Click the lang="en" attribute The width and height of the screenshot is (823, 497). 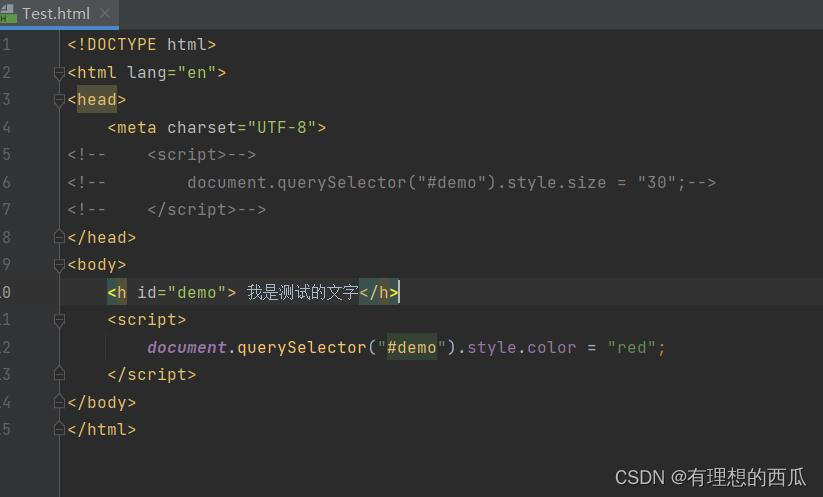coord(172,72)
